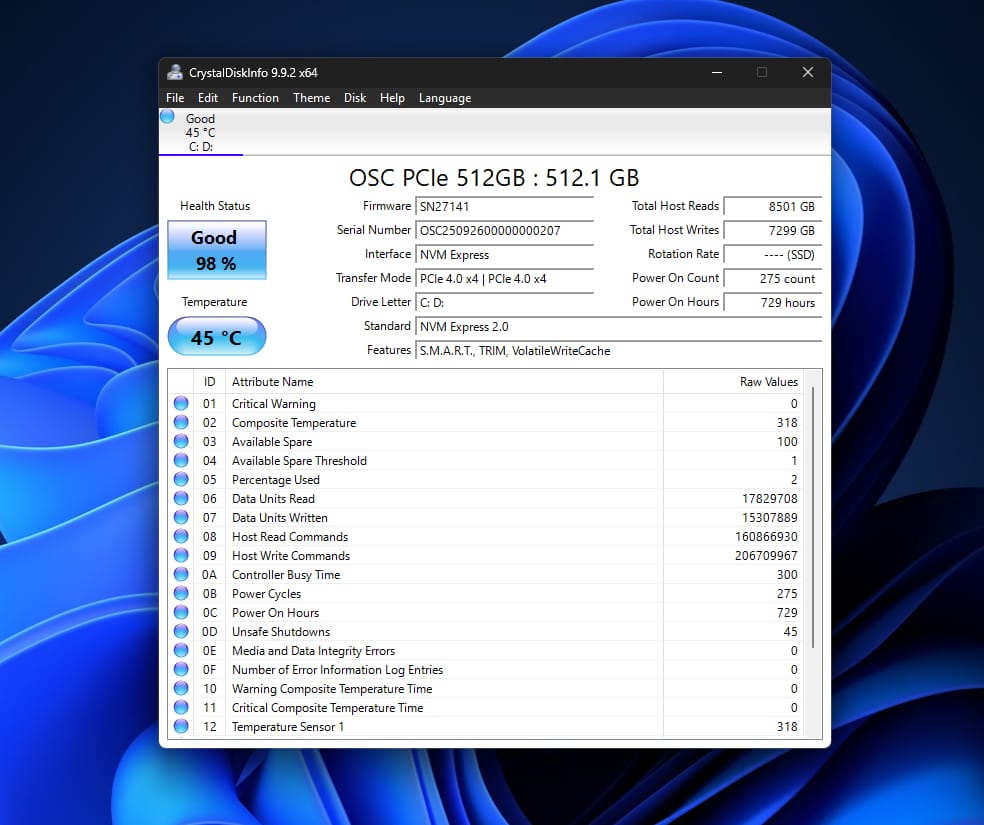Click the 45 °C temperature button
984x825 pixels.
pos(217,337)
